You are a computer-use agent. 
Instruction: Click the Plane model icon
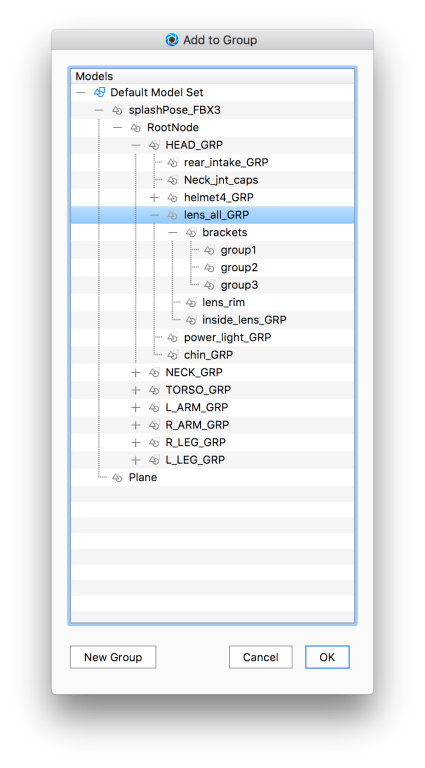[118, 478]
